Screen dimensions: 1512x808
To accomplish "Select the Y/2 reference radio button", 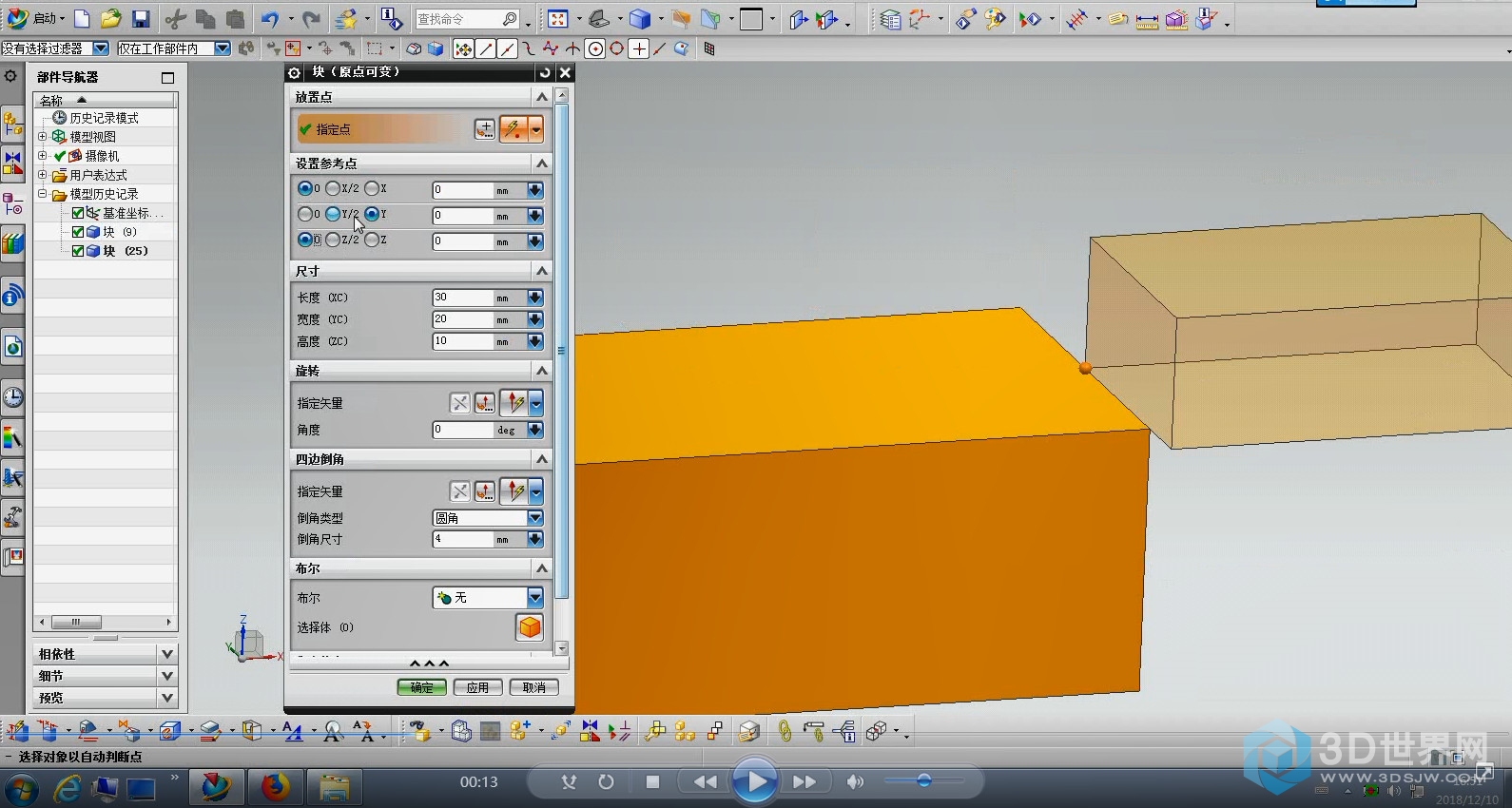I will [333, 215].
